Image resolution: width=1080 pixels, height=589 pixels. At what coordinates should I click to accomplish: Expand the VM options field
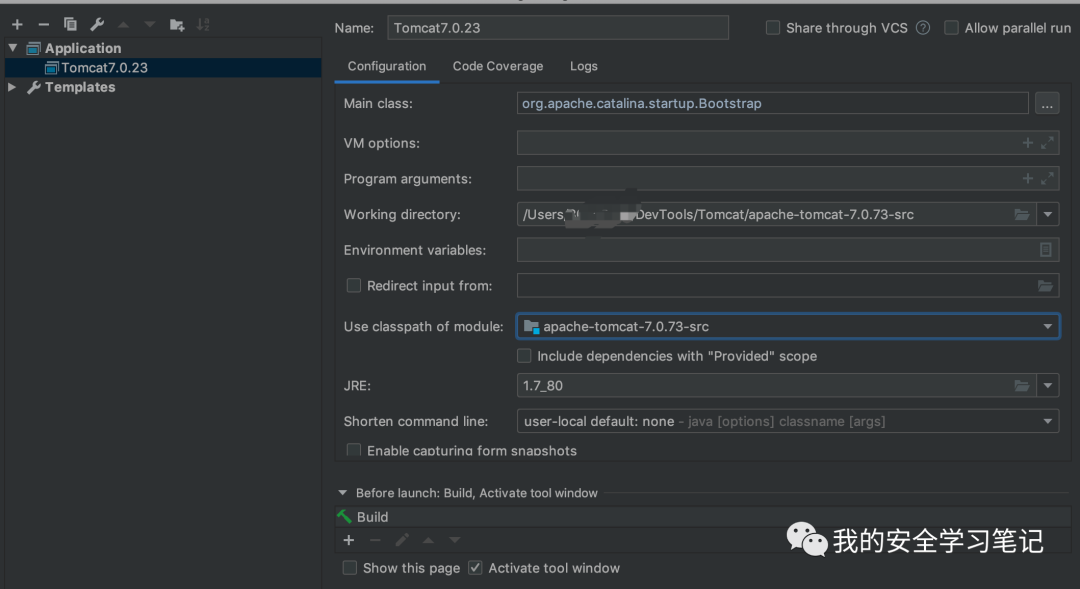1047,143
